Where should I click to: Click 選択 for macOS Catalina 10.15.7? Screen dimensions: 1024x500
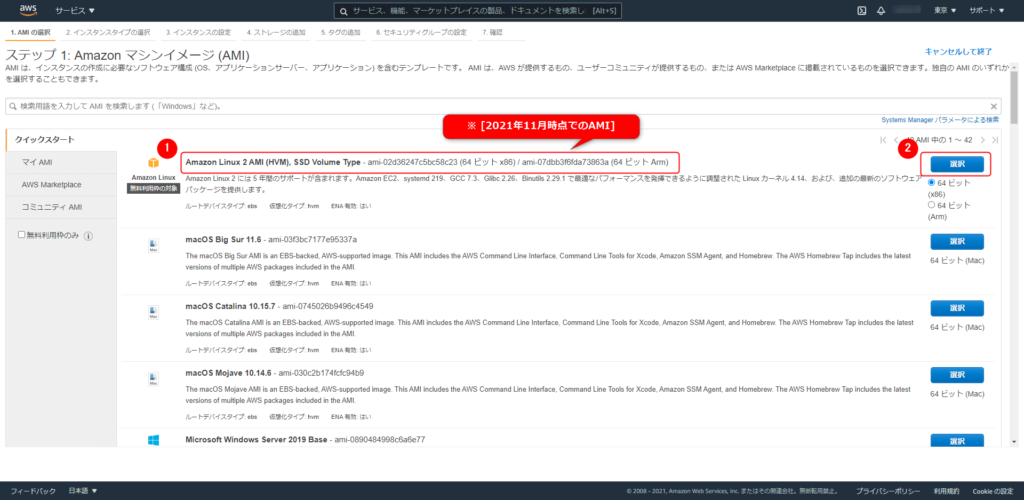957,308
